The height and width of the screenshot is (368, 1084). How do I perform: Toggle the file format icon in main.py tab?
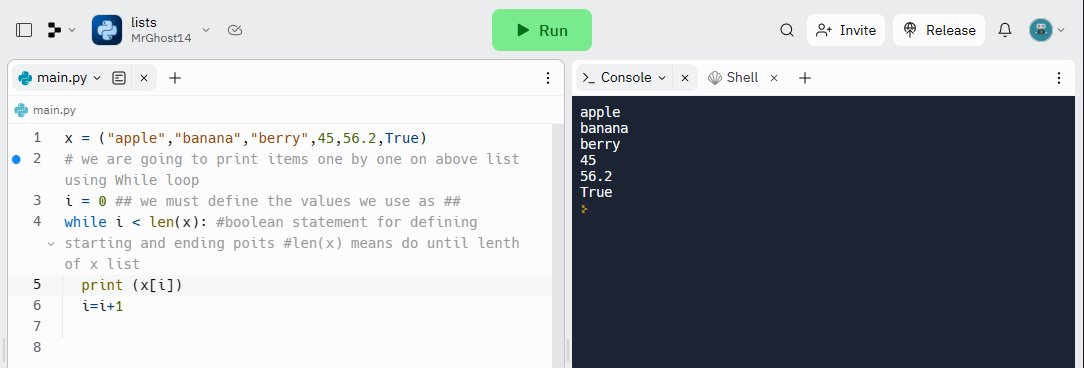pyautogui.click(x=119, y=78)
